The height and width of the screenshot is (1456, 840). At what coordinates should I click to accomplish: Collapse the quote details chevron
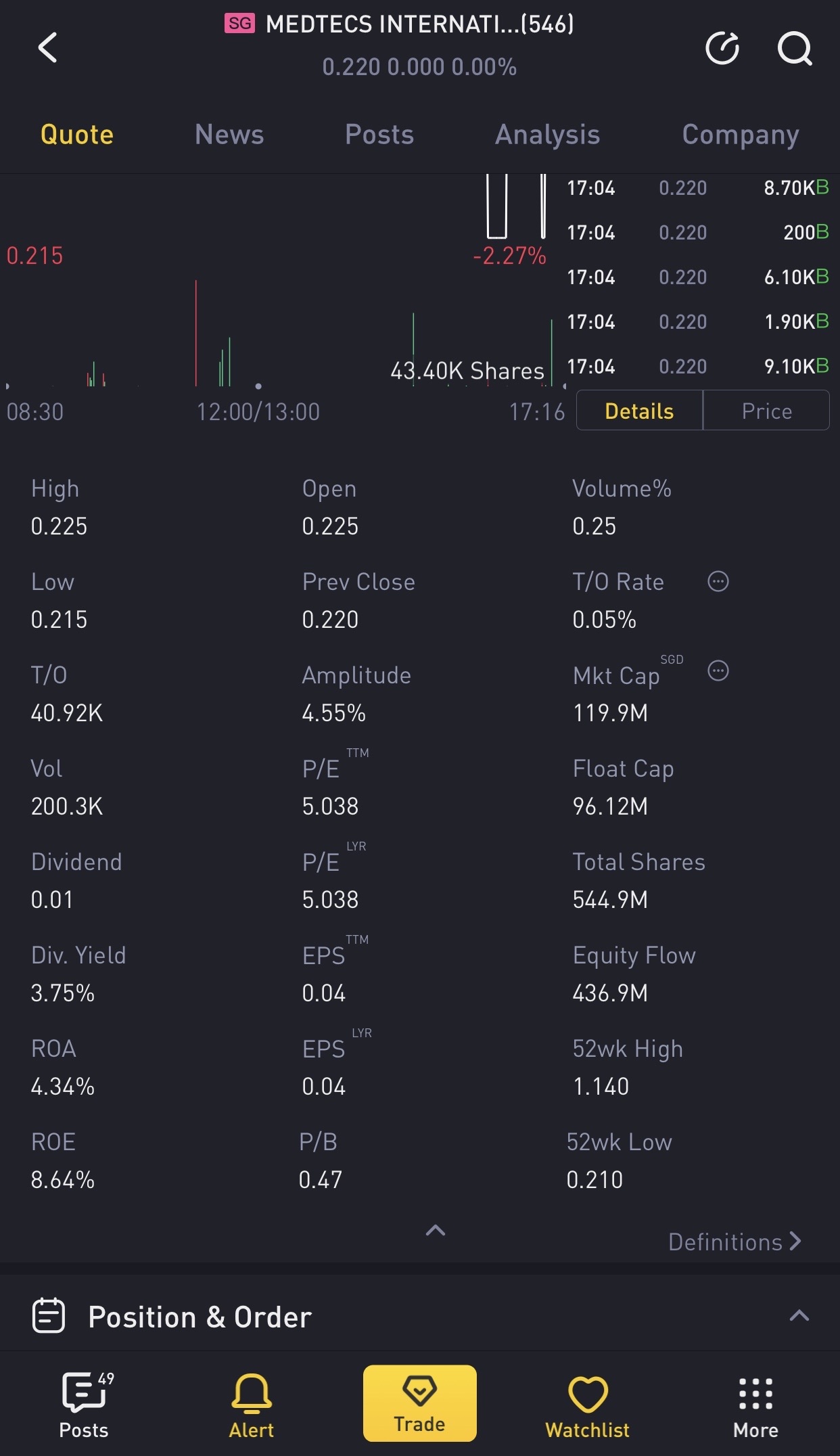pos(436,1230)
